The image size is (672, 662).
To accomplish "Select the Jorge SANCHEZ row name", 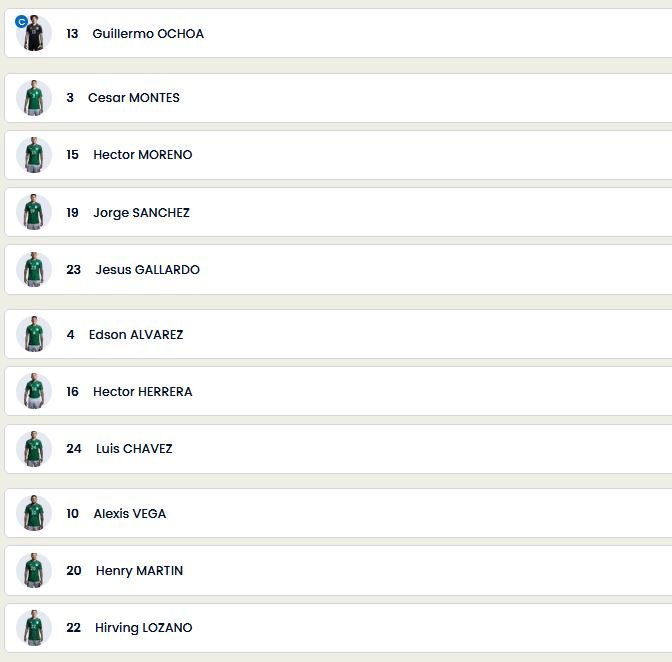I will [x=141, y=213].
